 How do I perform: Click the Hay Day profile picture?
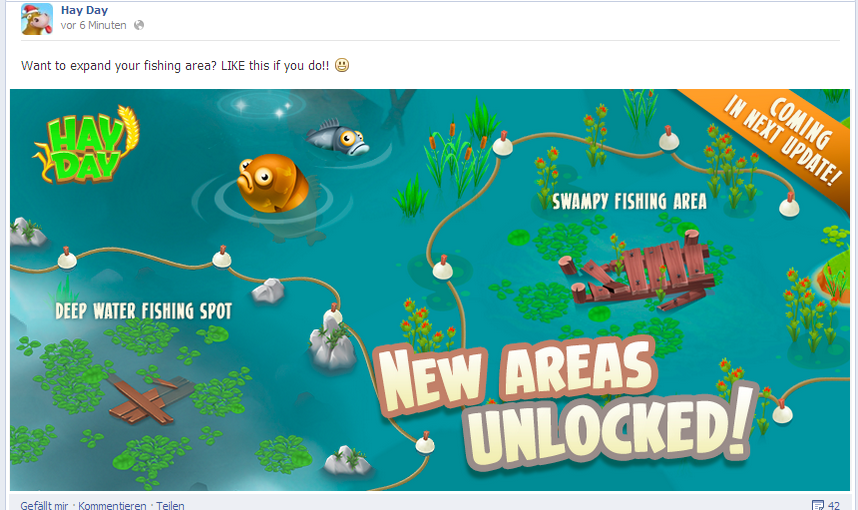point(37,18)
